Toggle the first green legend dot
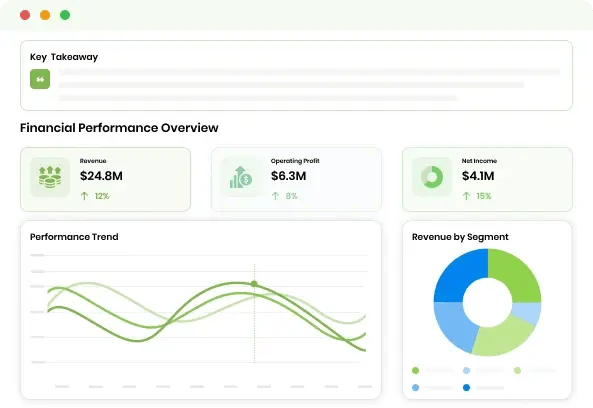593x408 pixels. tap(416, 371)
